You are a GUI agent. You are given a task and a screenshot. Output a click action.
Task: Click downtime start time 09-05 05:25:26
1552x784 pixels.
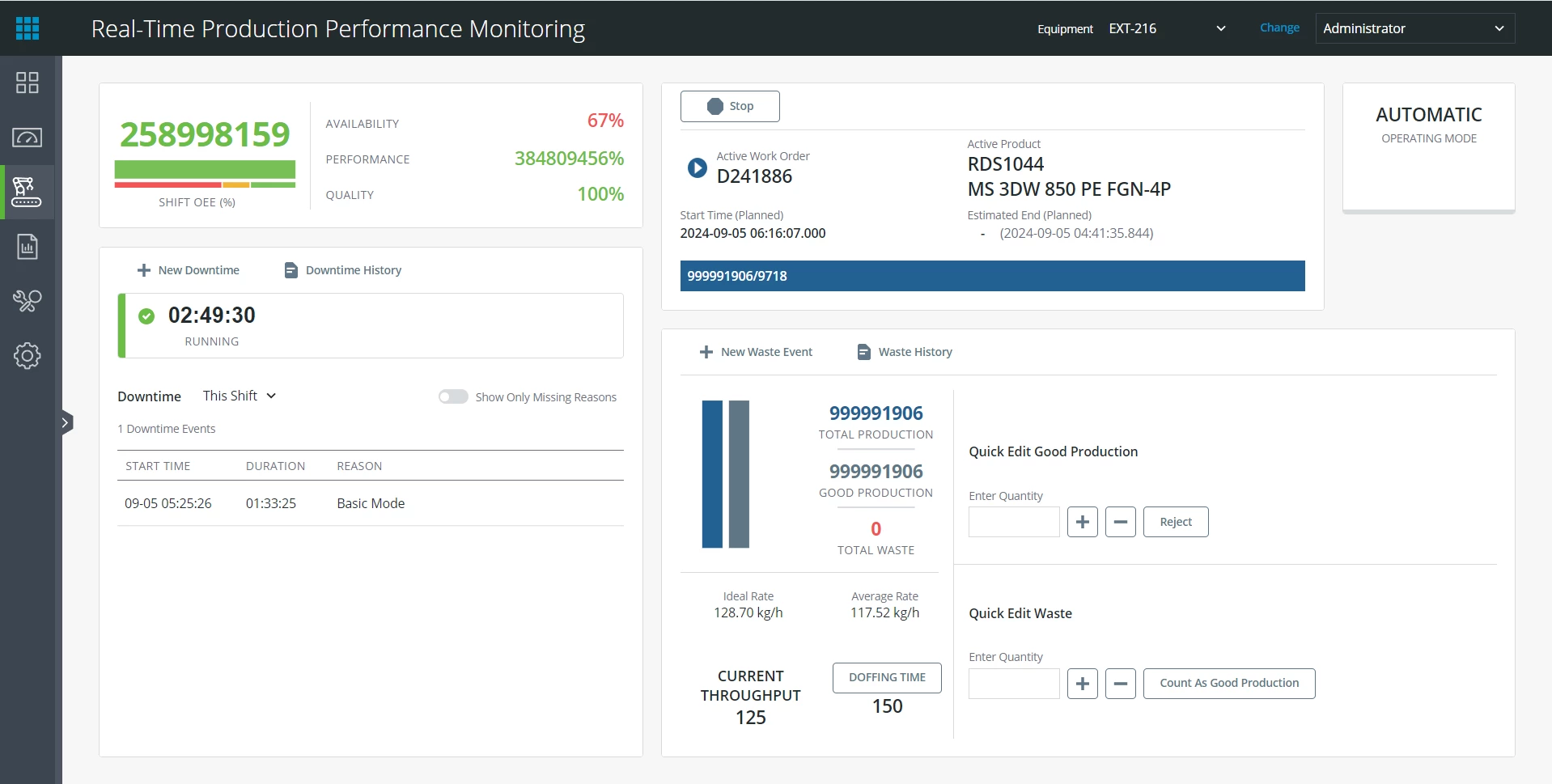tap(168, 503)
